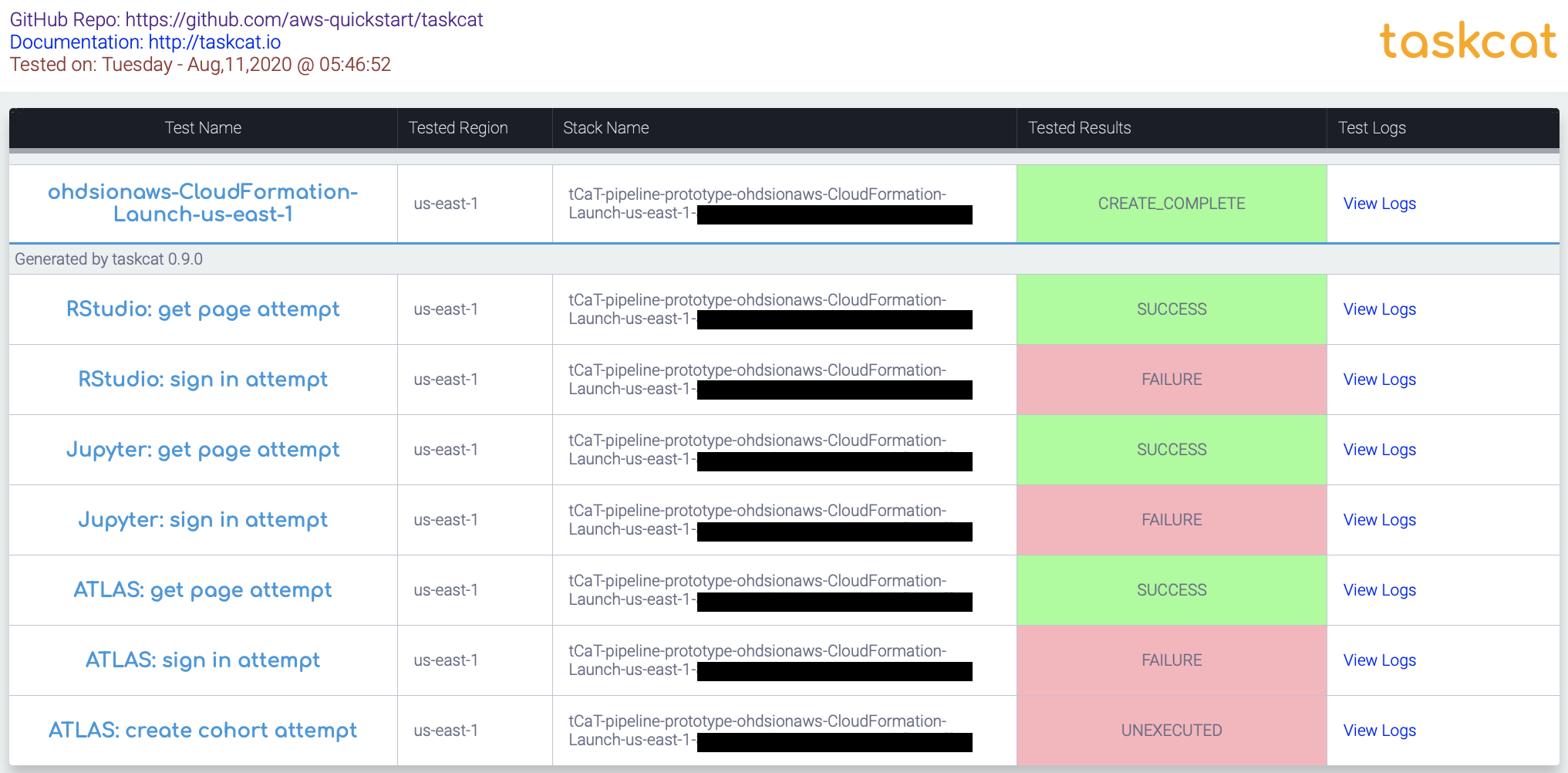
Task: Open the taskcat GitHub repo link
Action: click(246, 19)
